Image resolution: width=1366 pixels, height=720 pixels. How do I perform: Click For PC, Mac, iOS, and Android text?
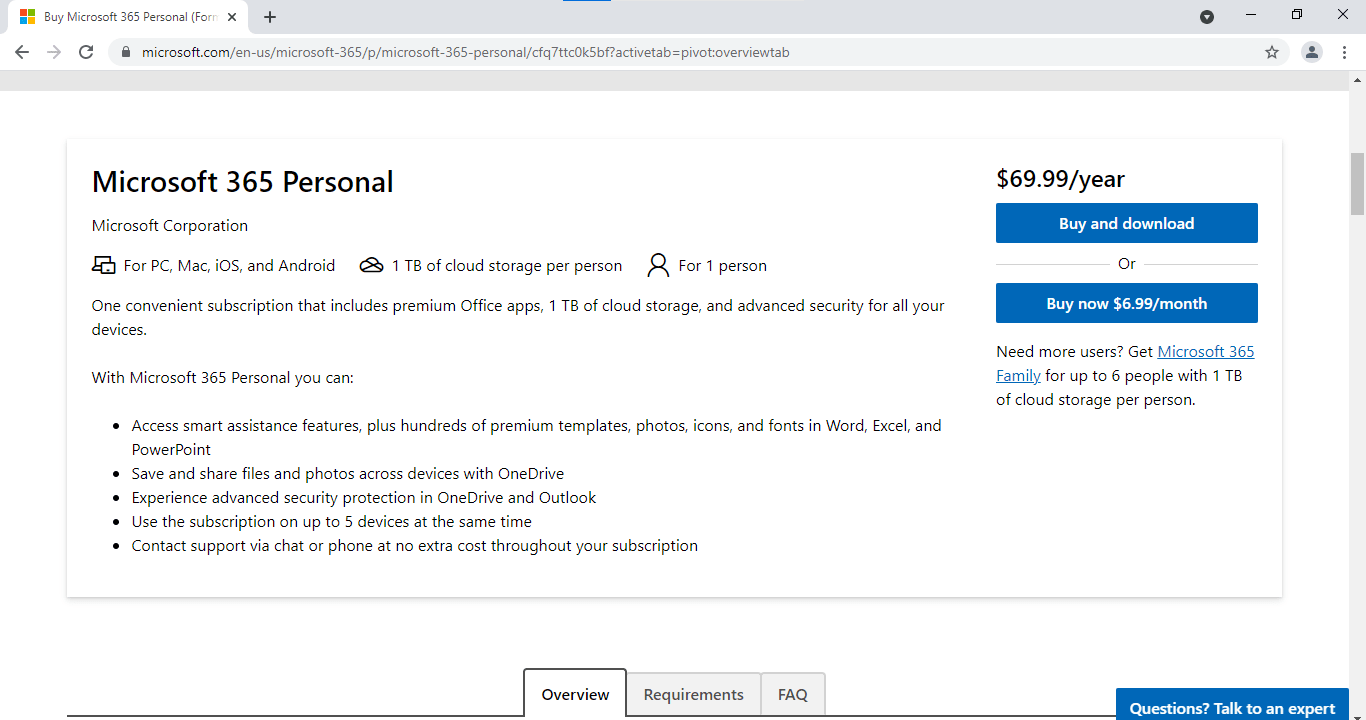click(229, 265)
